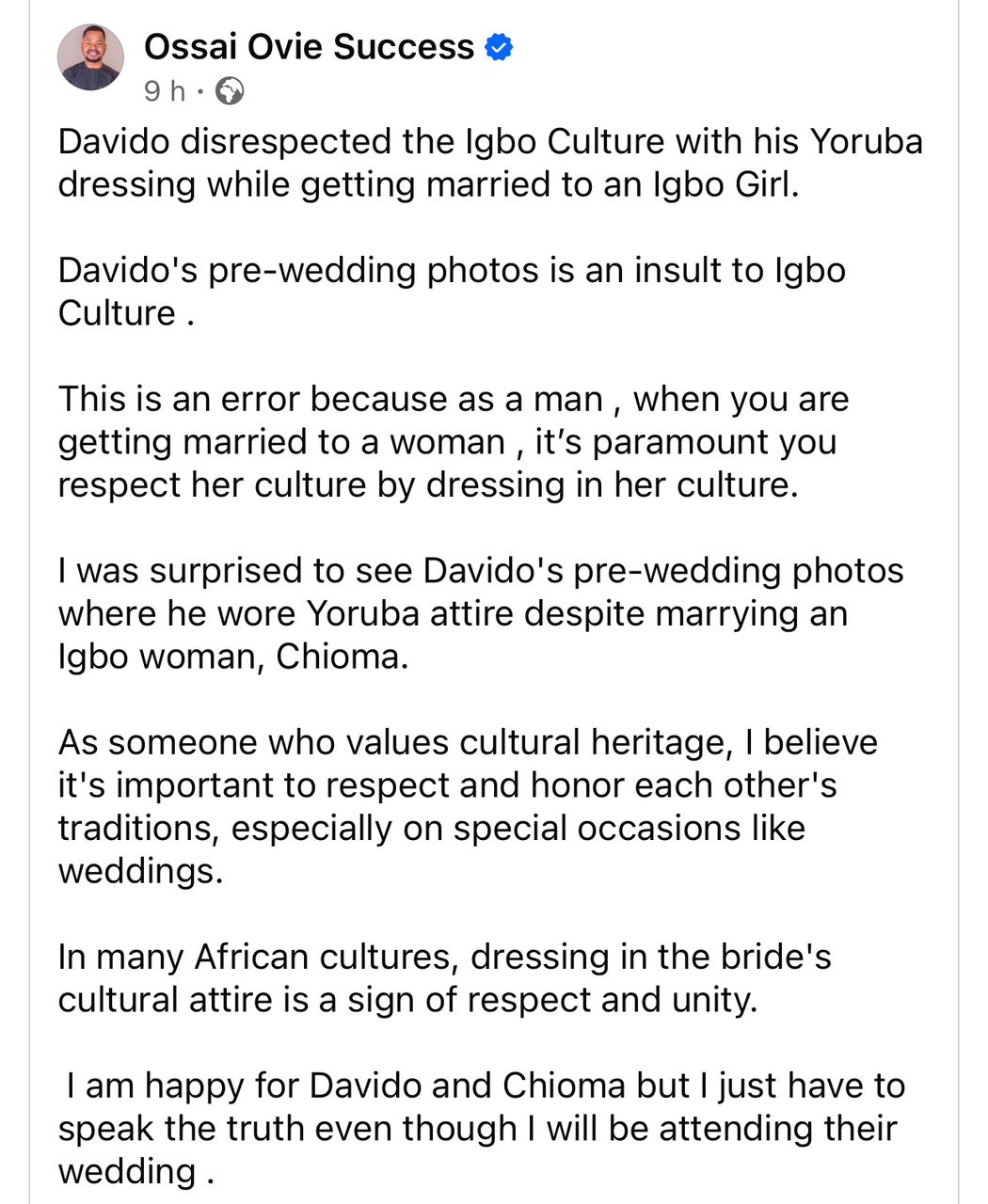Click the line "I am happy for Davido"
Viewport: 988px width, 1204px height.
click(x=485, y=1085)
